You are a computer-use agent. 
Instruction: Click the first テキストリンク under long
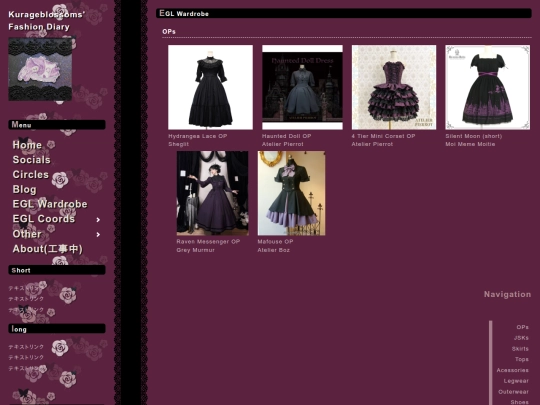(x=26, y=347)
